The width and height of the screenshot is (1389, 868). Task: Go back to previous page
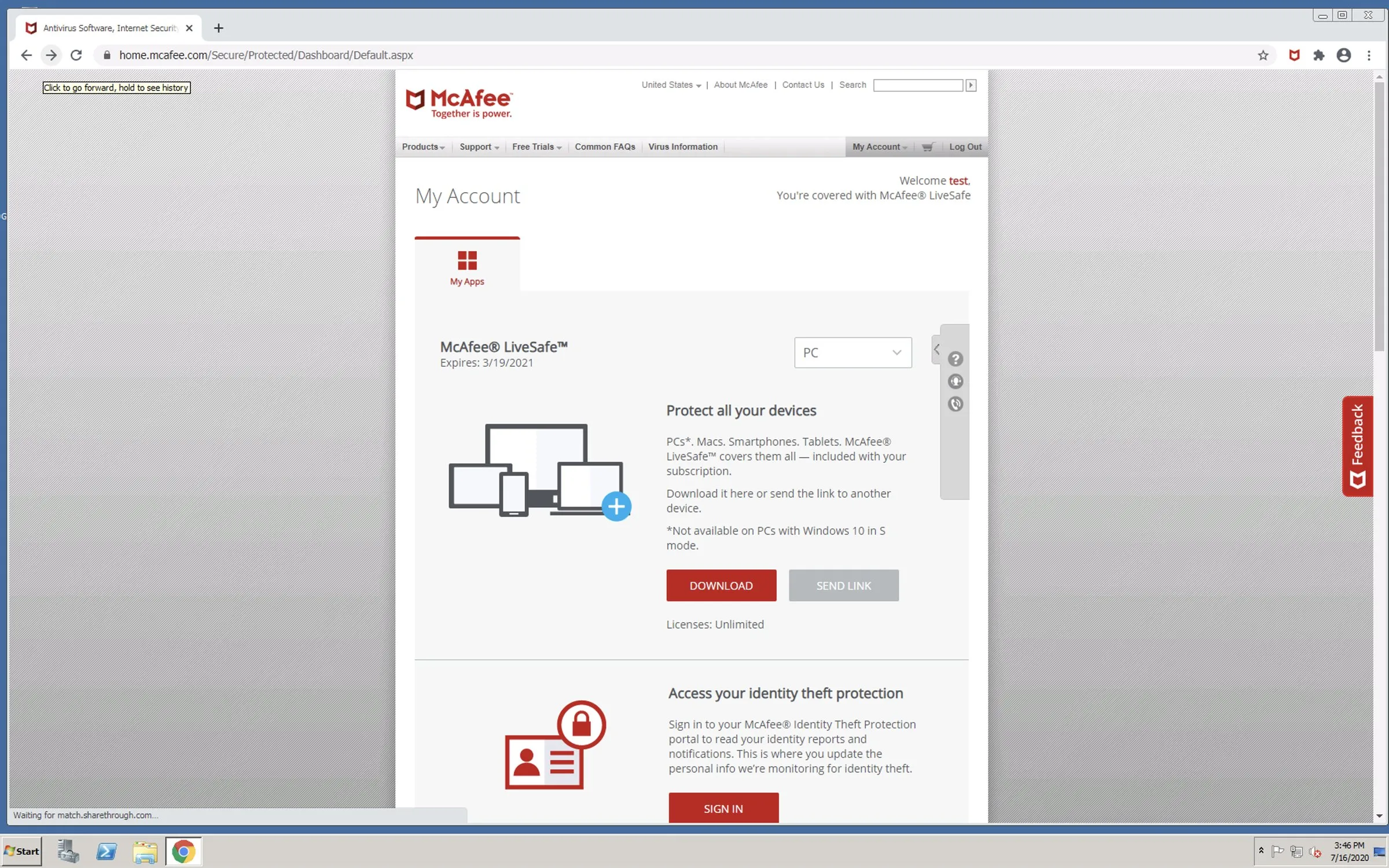[x=26, y=55]
